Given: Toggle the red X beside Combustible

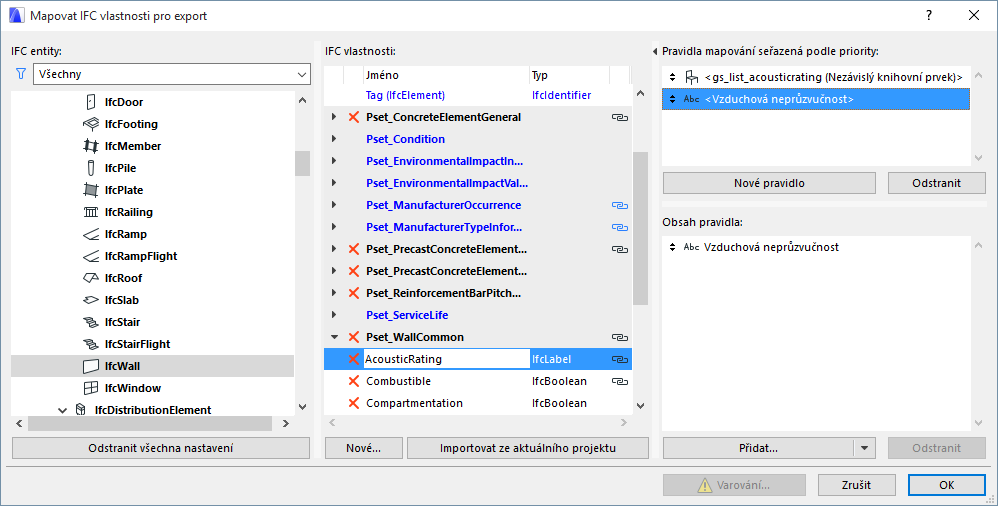Looking at the screenshot, I should (x=353, y=381).
